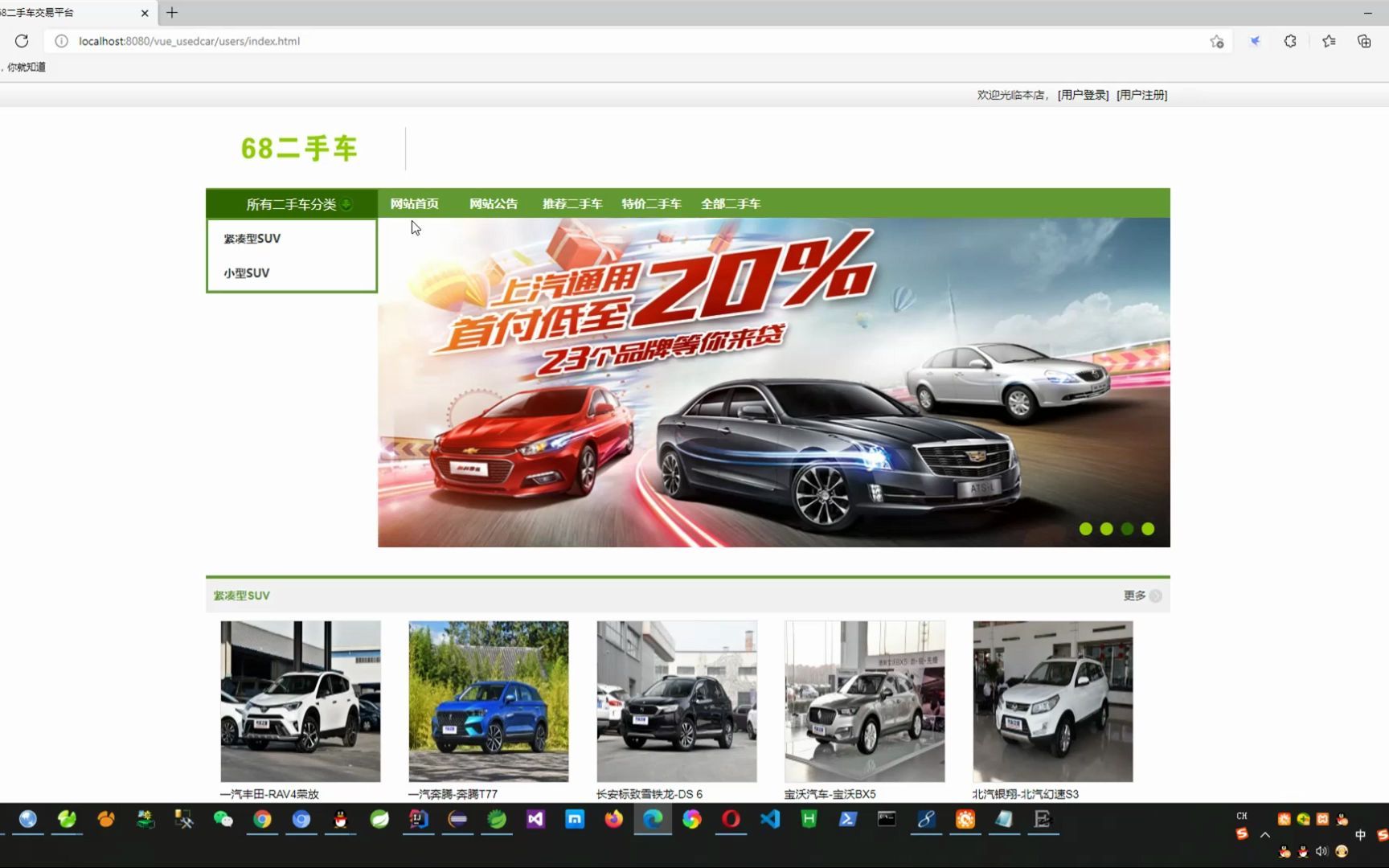Open the favorites list icon
The height and width of the screenshot is (868, 1389).
tap(1329, 41)
